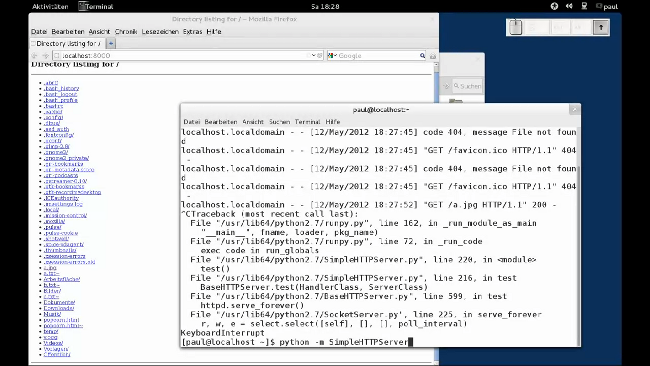The width and height of the screenshot is (650, 366).
Task: Open the terminal's Terminal menu
Action: 307,122
